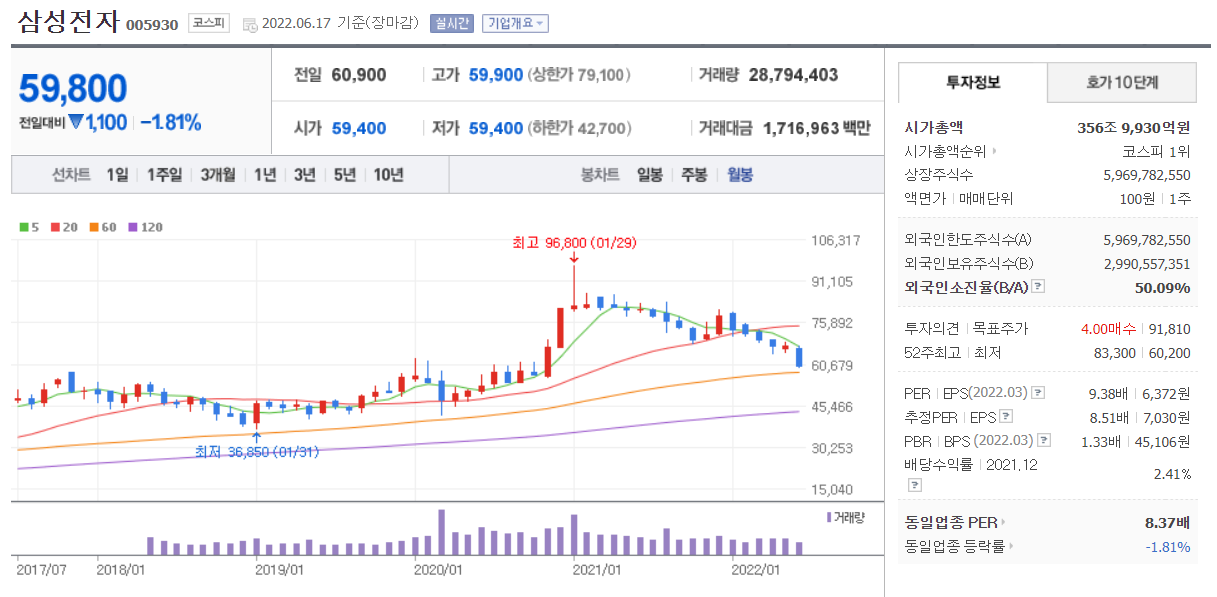Click the arrow icon next to 시가총액순위
1217x597 pixels.
[x=993, y=152]
